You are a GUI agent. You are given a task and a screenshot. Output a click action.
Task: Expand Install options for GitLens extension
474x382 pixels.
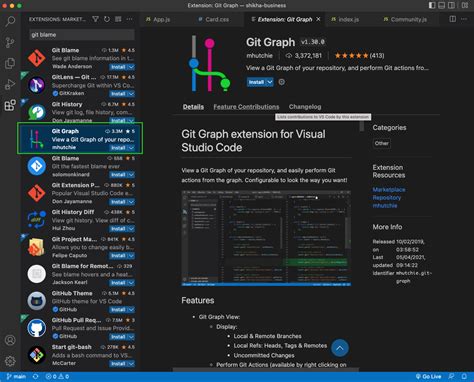131,94
